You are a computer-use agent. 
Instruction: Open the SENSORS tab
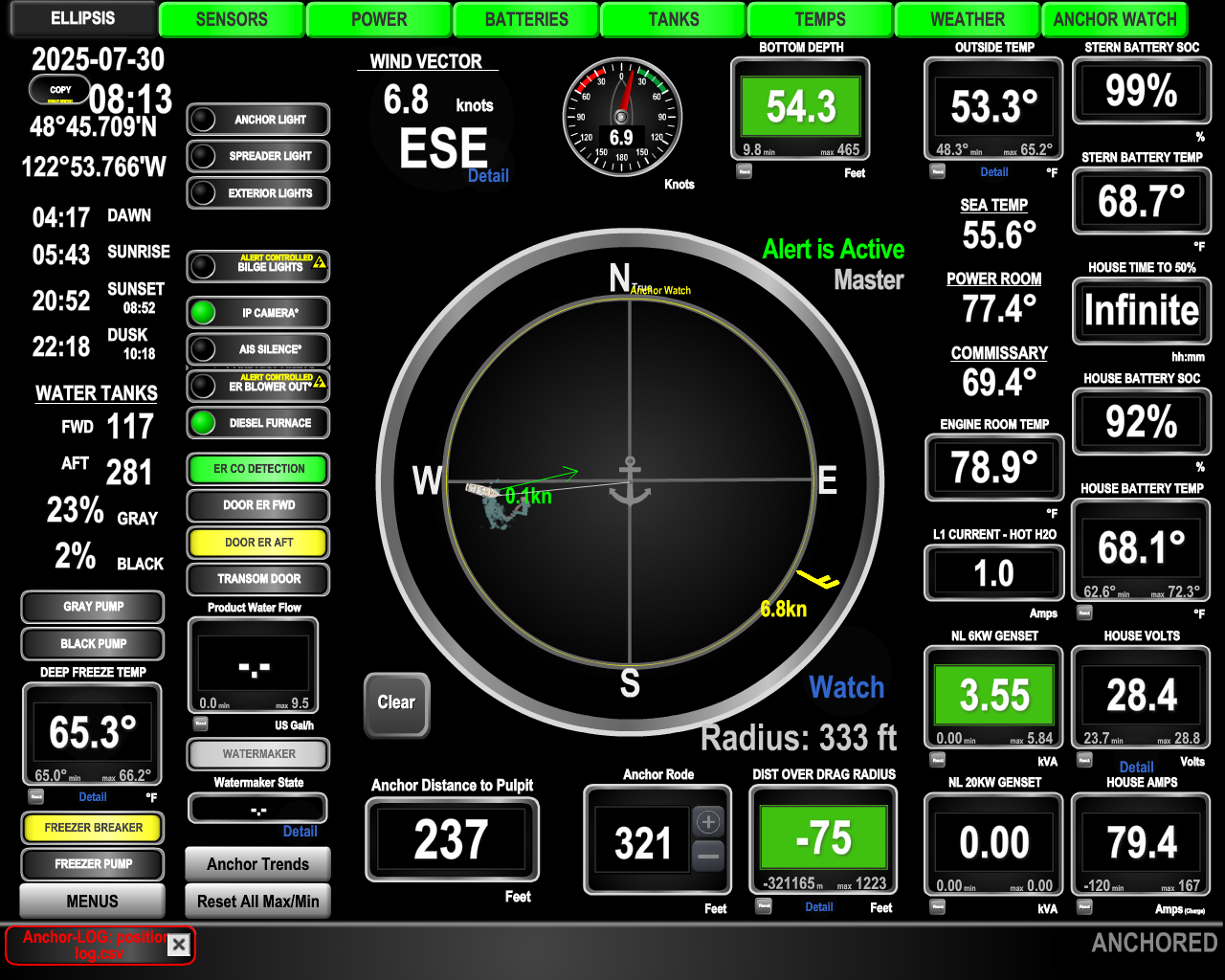pos(232,19)
